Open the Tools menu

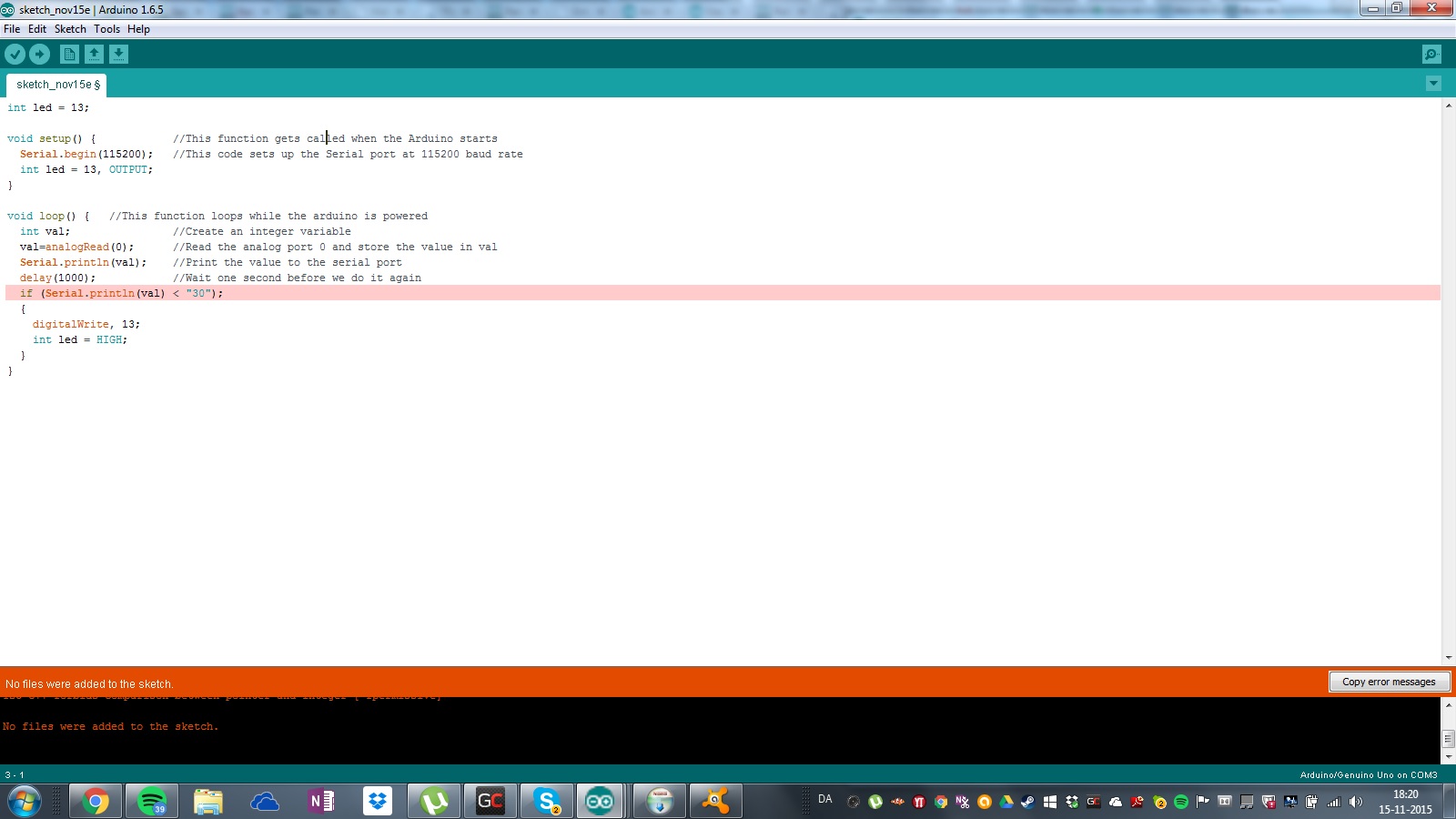pyautogui.click(x=106, y=29)
